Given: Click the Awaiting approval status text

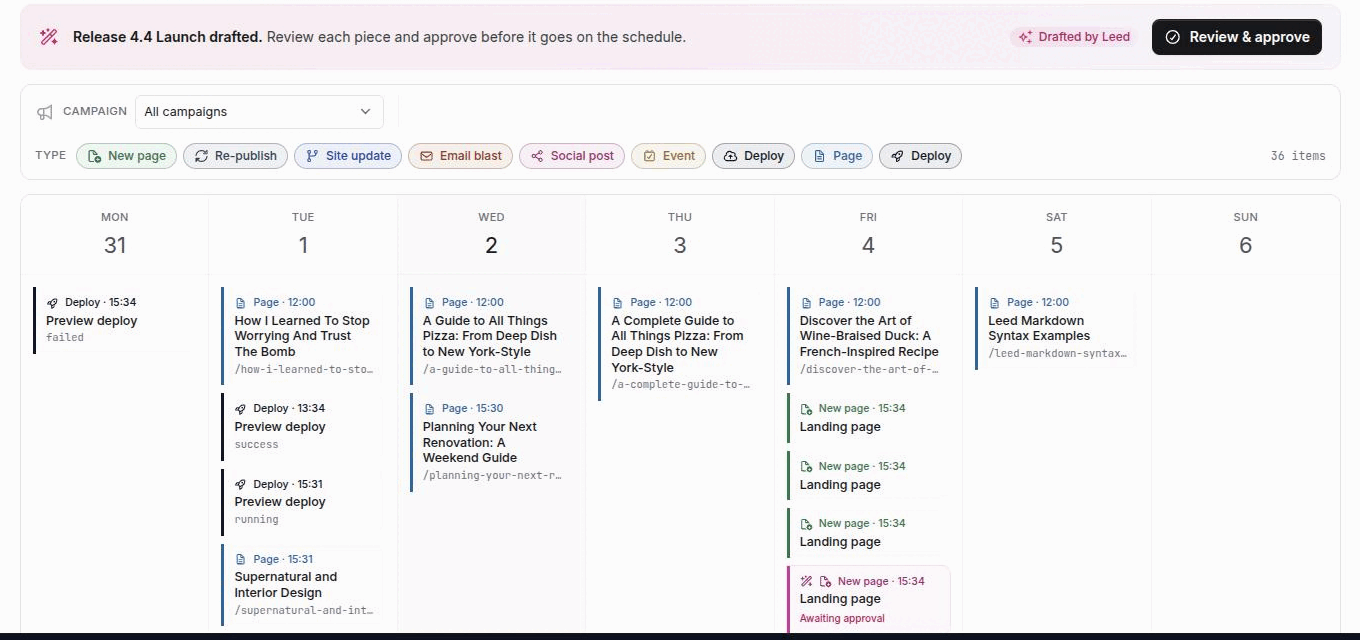Looking at the screenshot, I should click(x=842, y=619).
